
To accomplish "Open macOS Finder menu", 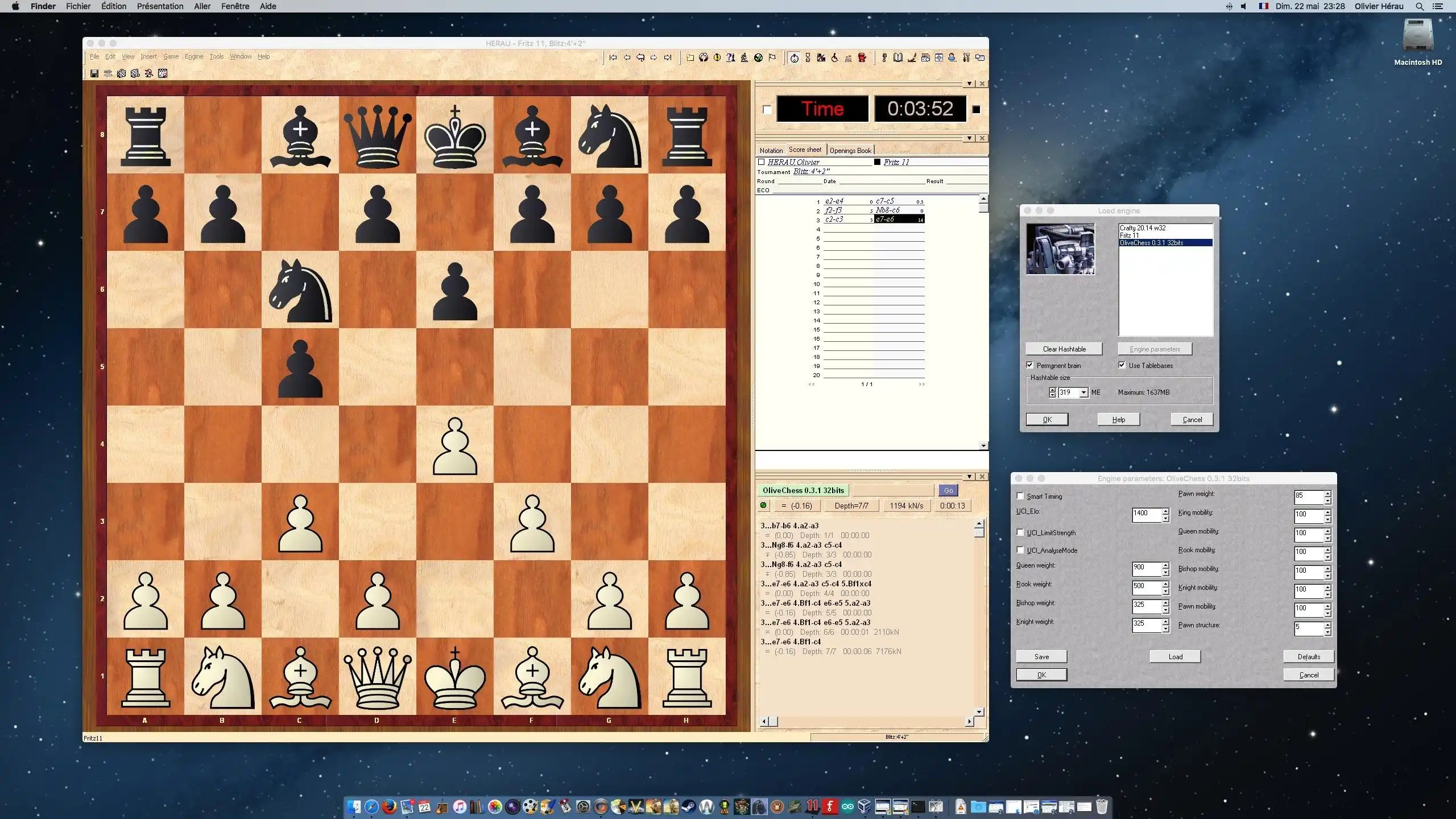I will 43,7.
